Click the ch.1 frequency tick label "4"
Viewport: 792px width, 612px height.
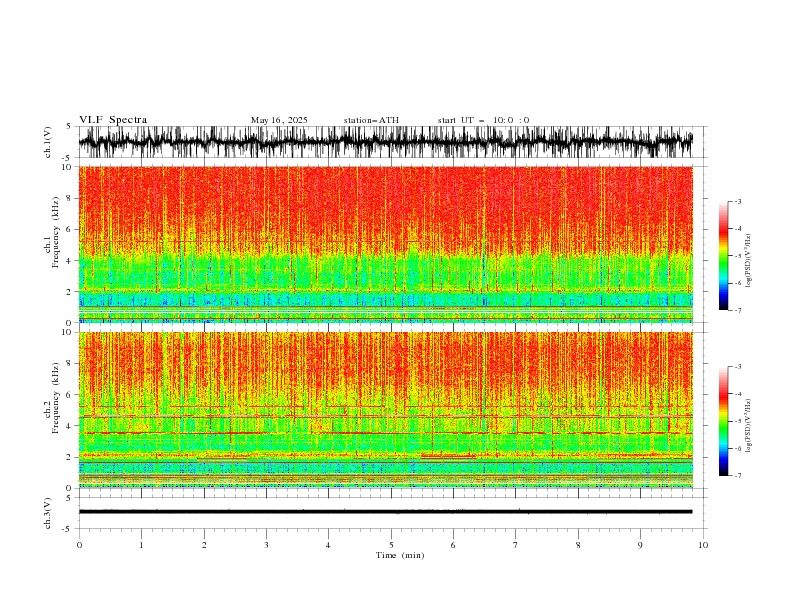click(x=70, y=261)
